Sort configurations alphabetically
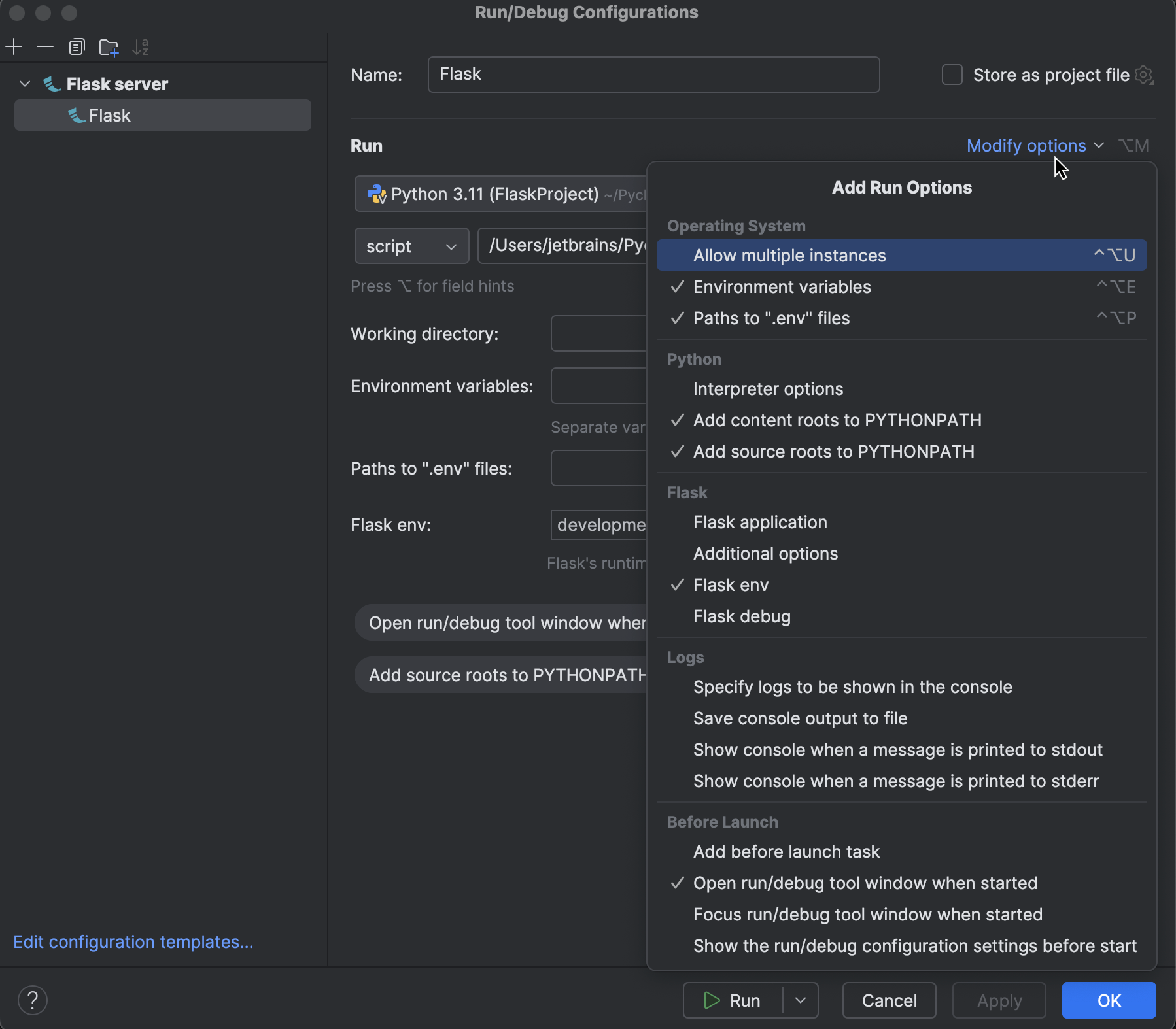This screenshot has width=1176, height=1029. point(141,46)
